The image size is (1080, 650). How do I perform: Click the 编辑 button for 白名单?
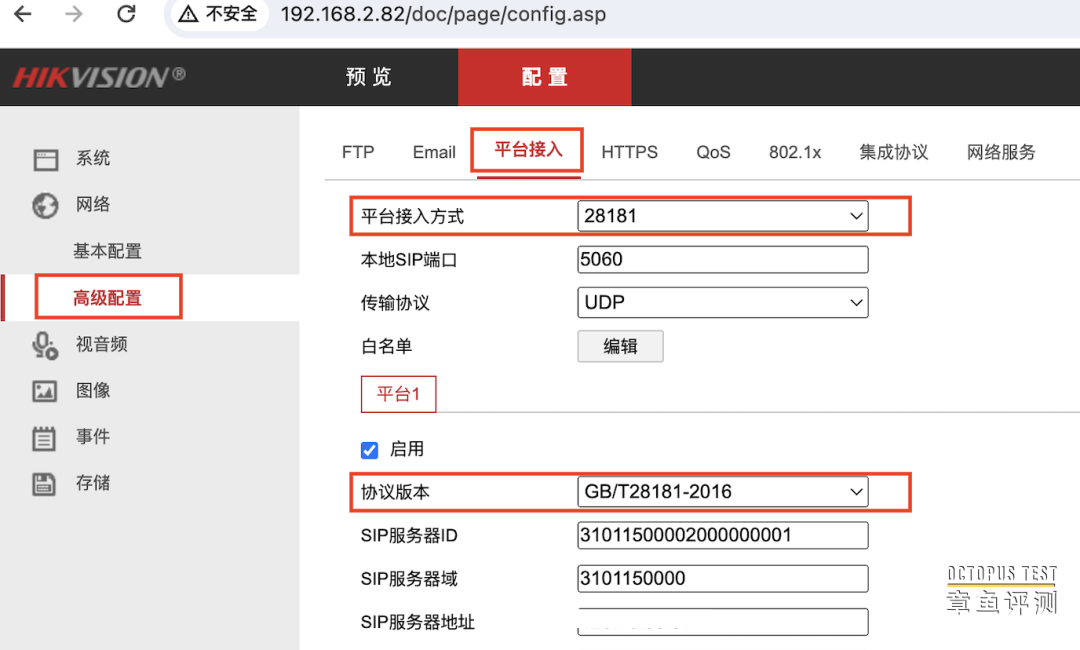[x=620, y=346]
